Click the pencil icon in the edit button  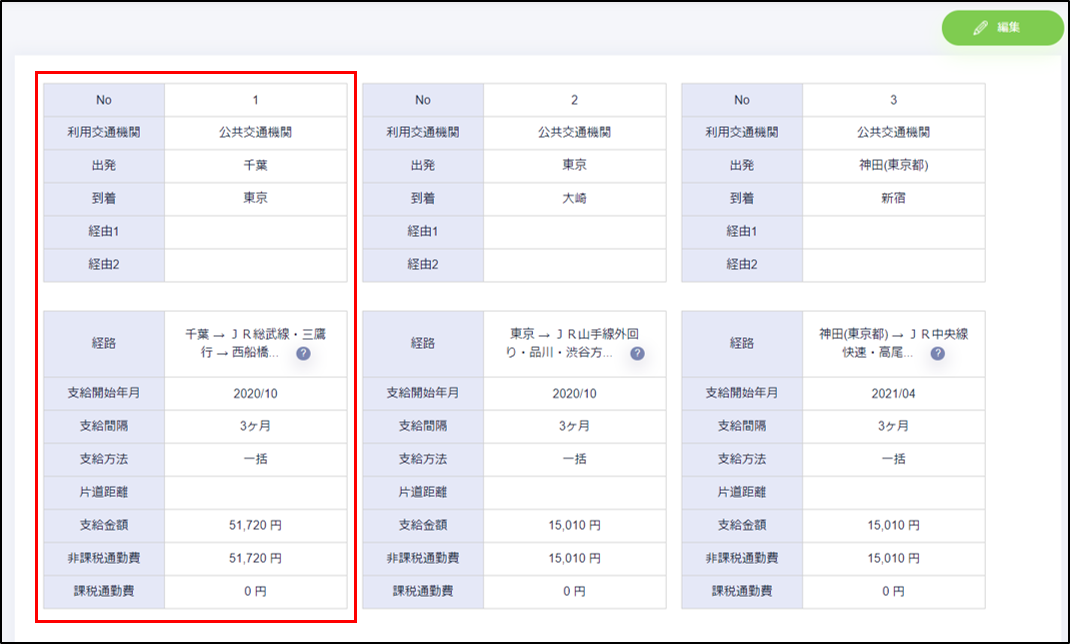[979, 28]
